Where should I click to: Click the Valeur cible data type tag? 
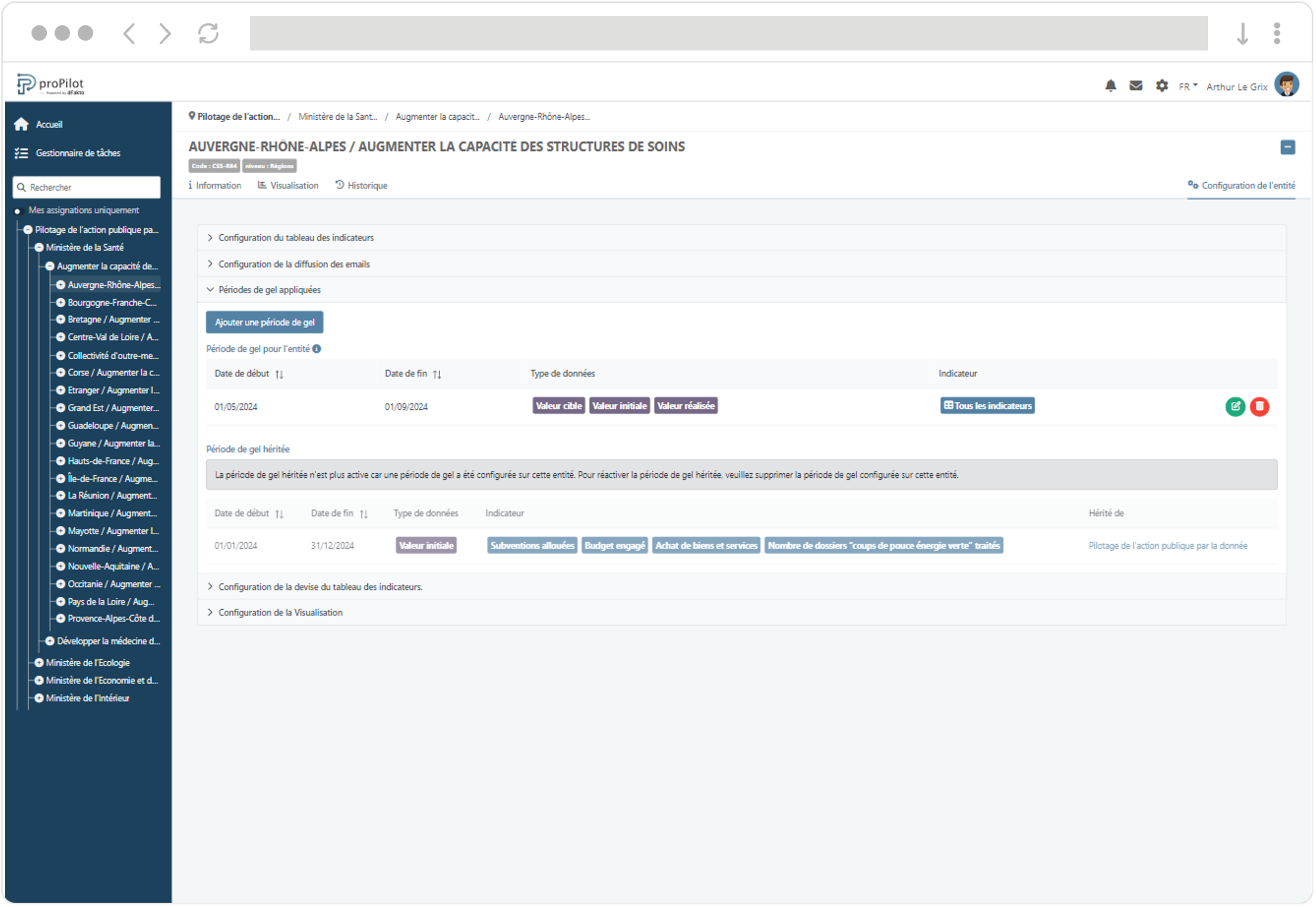tap(557, 406)
